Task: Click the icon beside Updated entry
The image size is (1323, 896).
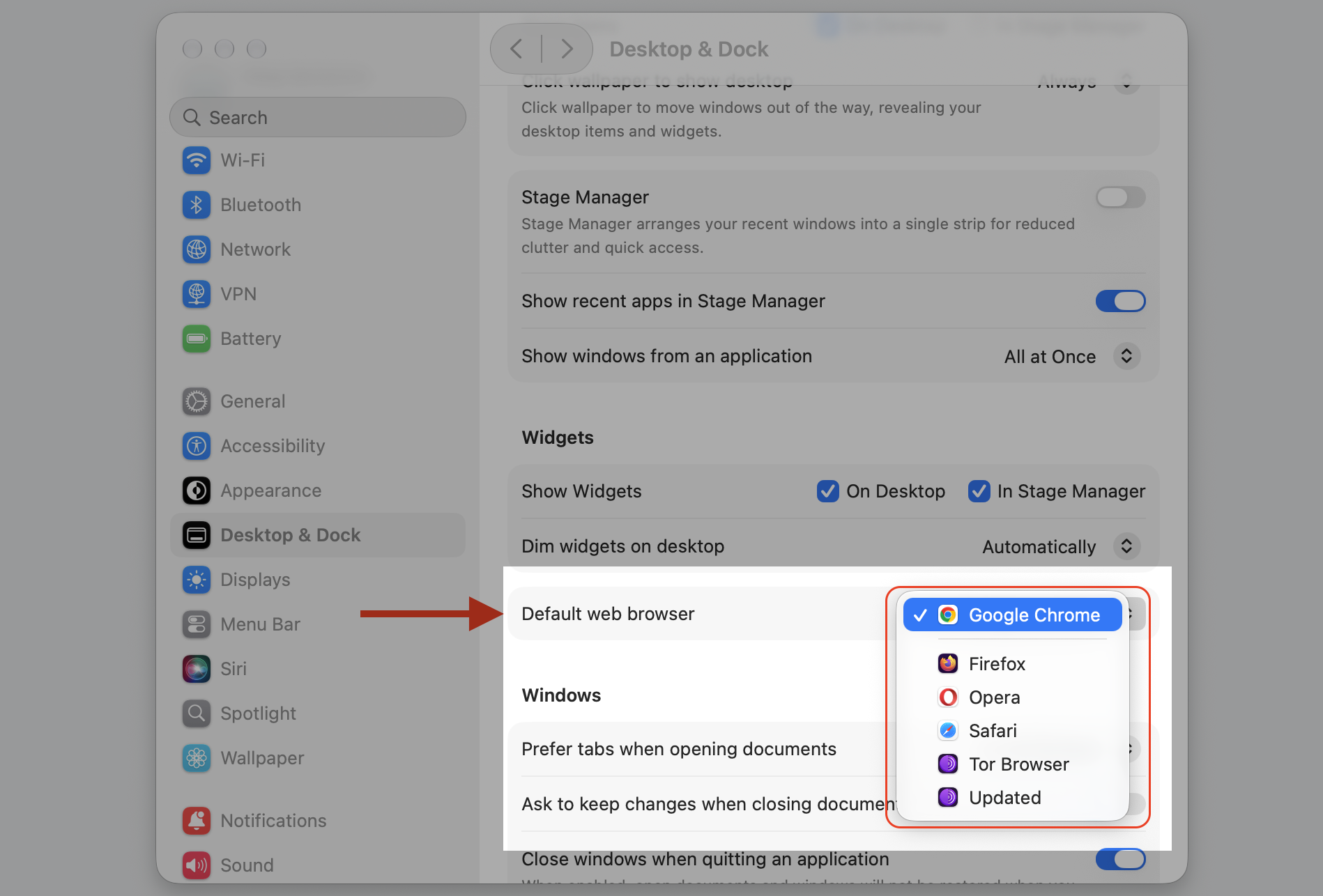Action: tap(948, 798)
